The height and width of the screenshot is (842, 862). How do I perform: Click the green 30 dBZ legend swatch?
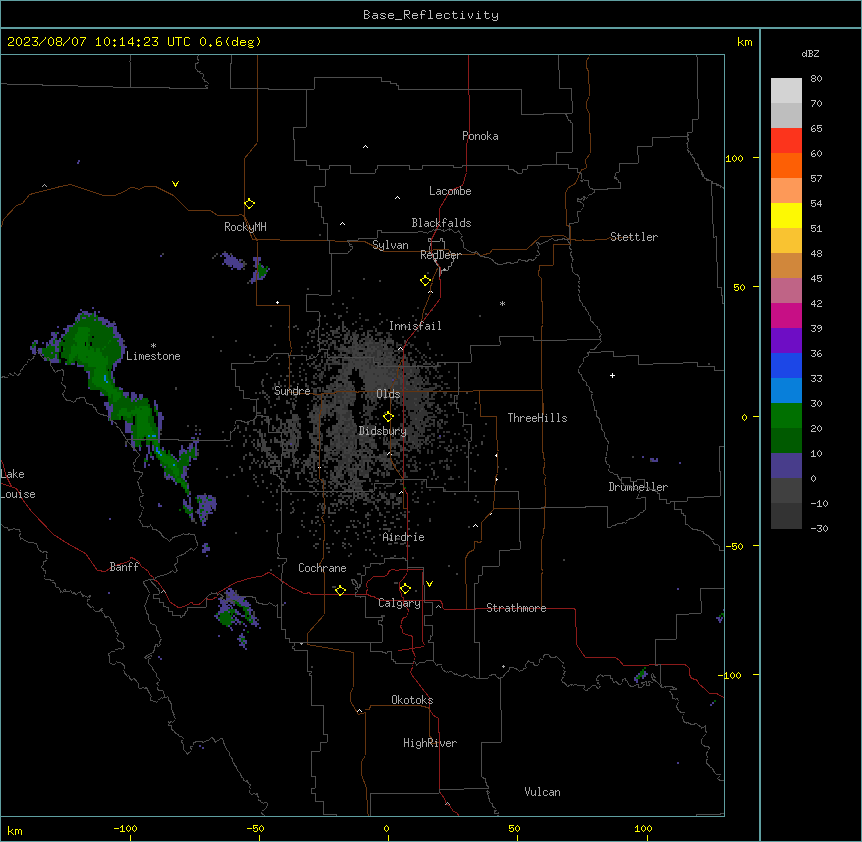click(786, 416)
